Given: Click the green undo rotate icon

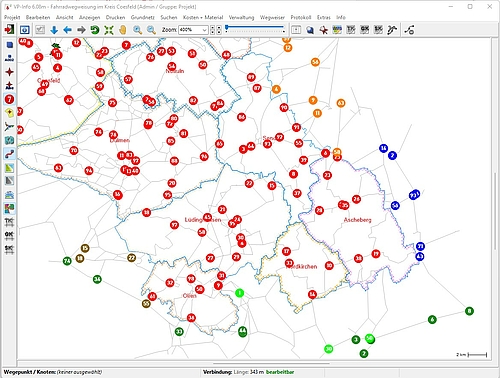Looking at the screenshot, I should click(95, 30).
